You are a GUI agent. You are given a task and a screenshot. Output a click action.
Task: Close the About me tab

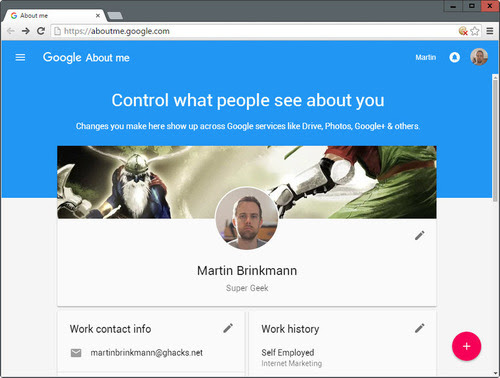[x=98, y=16]
